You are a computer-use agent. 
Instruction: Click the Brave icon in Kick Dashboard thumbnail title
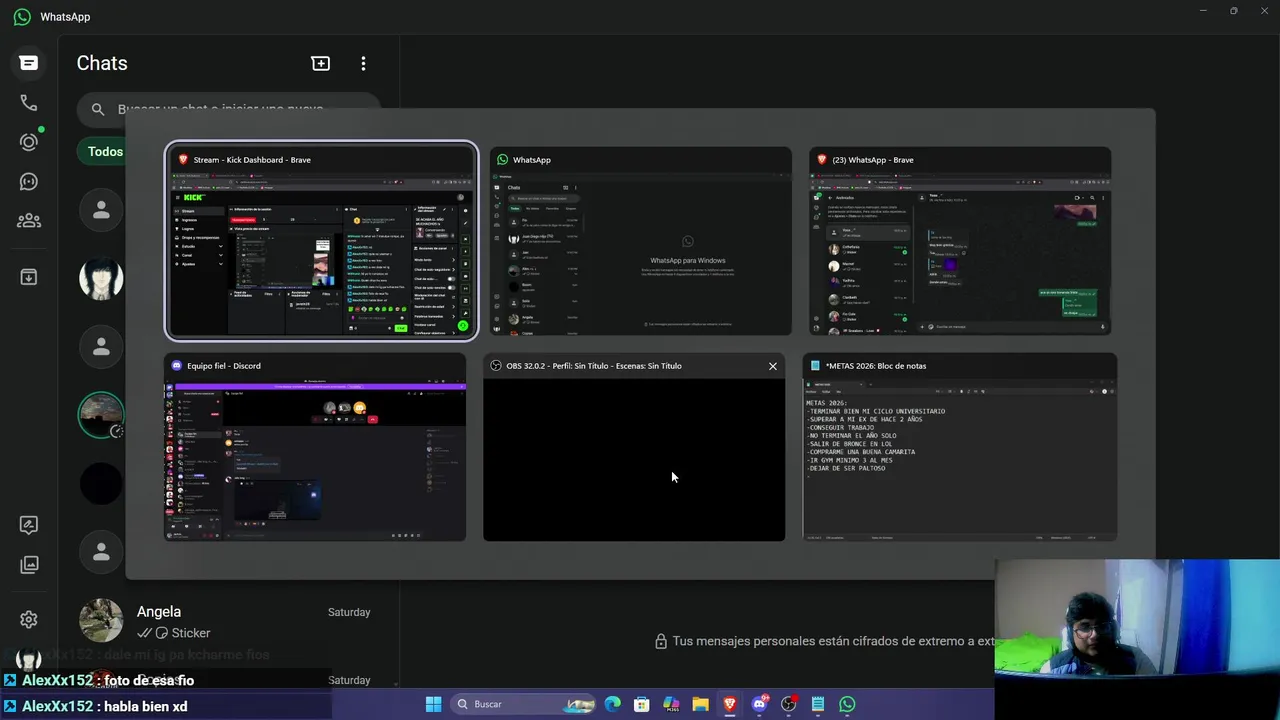[x=183, y=160]
